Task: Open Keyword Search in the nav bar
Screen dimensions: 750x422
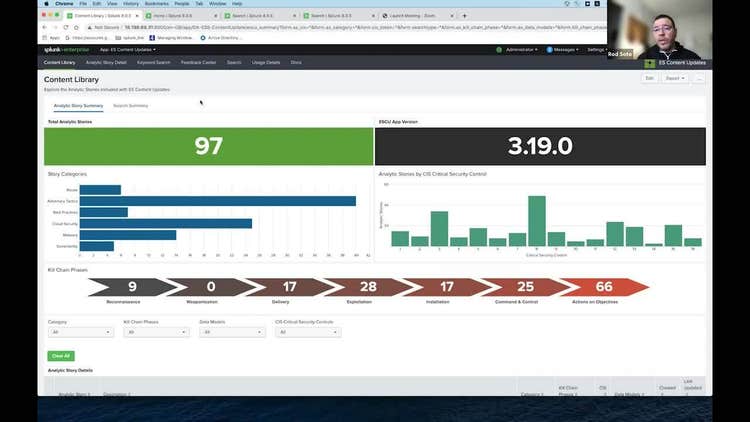Action: tap(154, 62)
